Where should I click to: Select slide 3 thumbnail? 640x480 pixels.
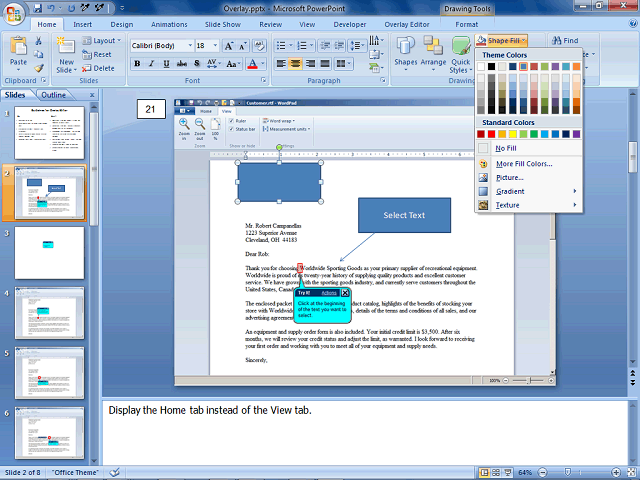tap(49, 253)
